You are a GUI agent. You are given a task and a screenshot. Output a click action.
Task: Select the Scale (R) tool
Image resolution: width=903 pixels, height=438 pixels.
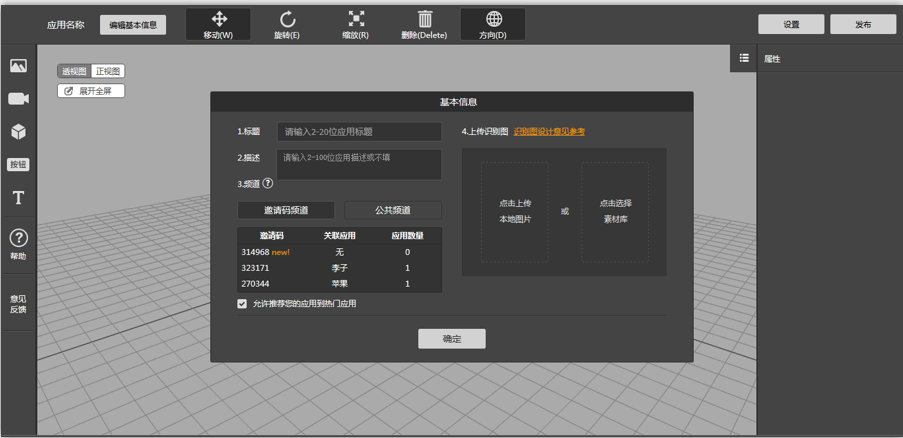pos(355,25)
